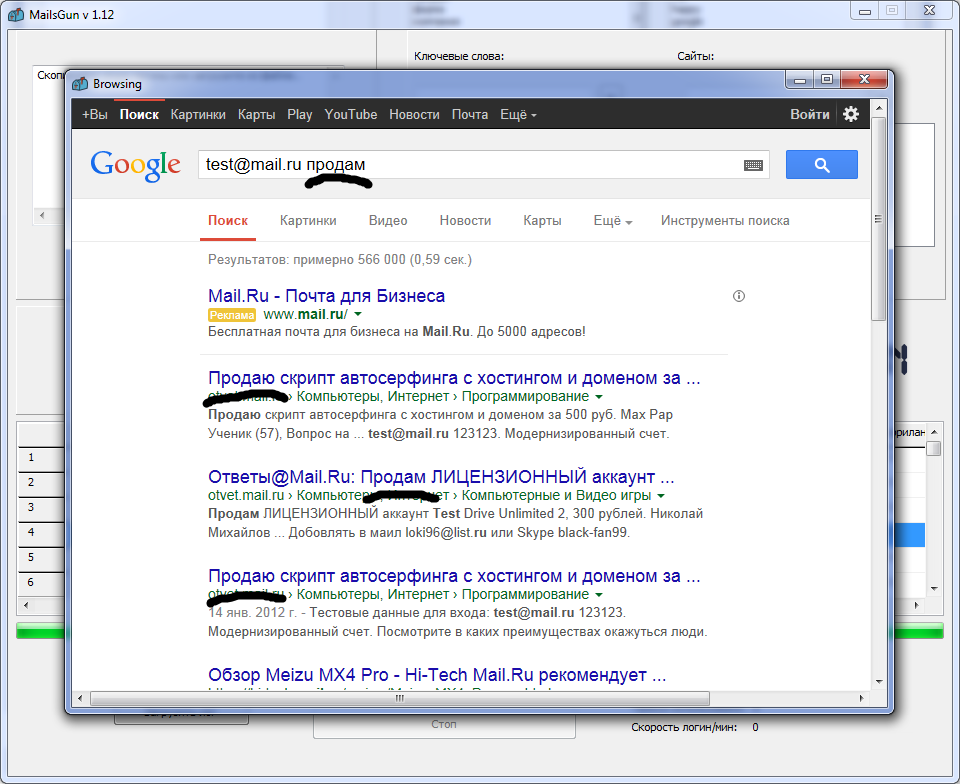Open Картинки in the black Google bar

pyautogui.click(x=198, y=114)
